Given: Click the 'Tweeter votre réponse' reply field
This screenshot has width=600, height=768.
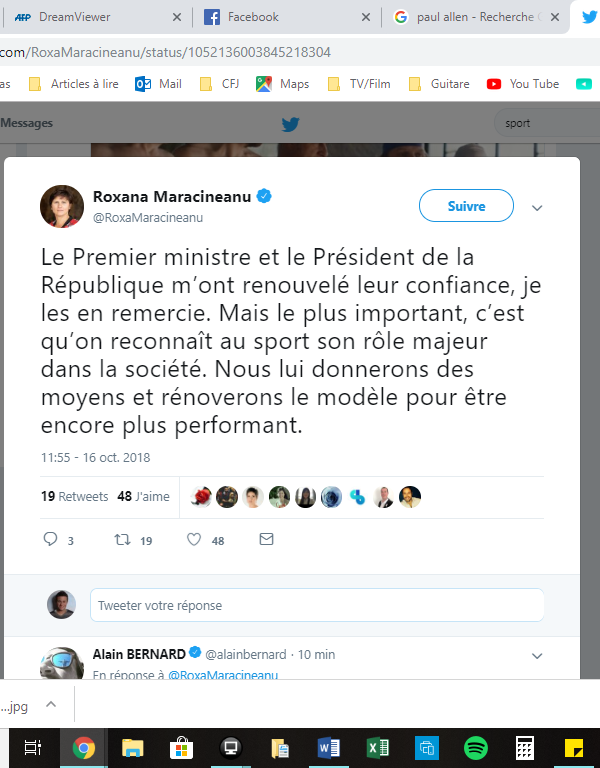Looking at the screenshot, I should (317, 605).
